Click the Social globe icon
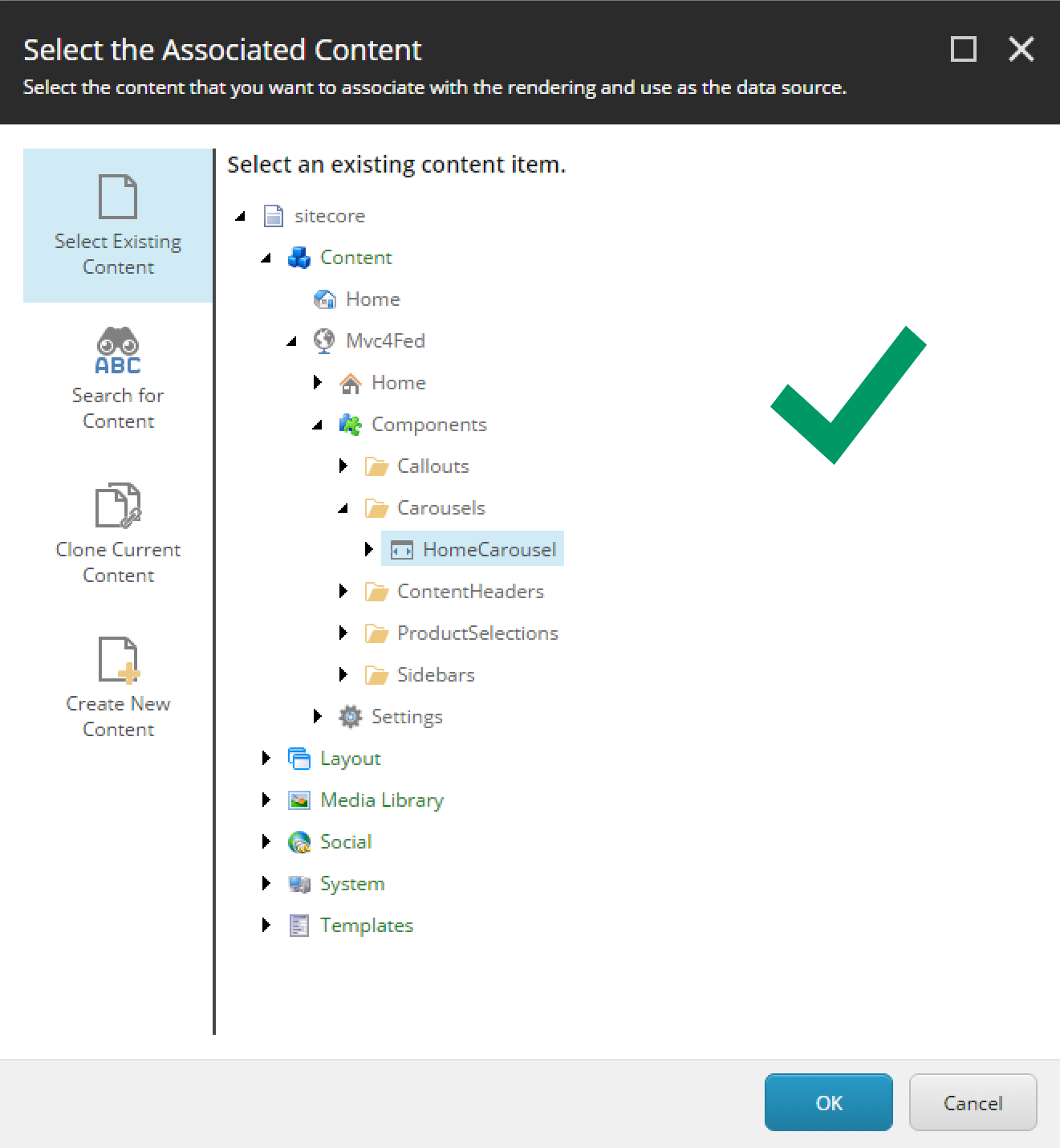The image size is (1060, 1148). 298,841
